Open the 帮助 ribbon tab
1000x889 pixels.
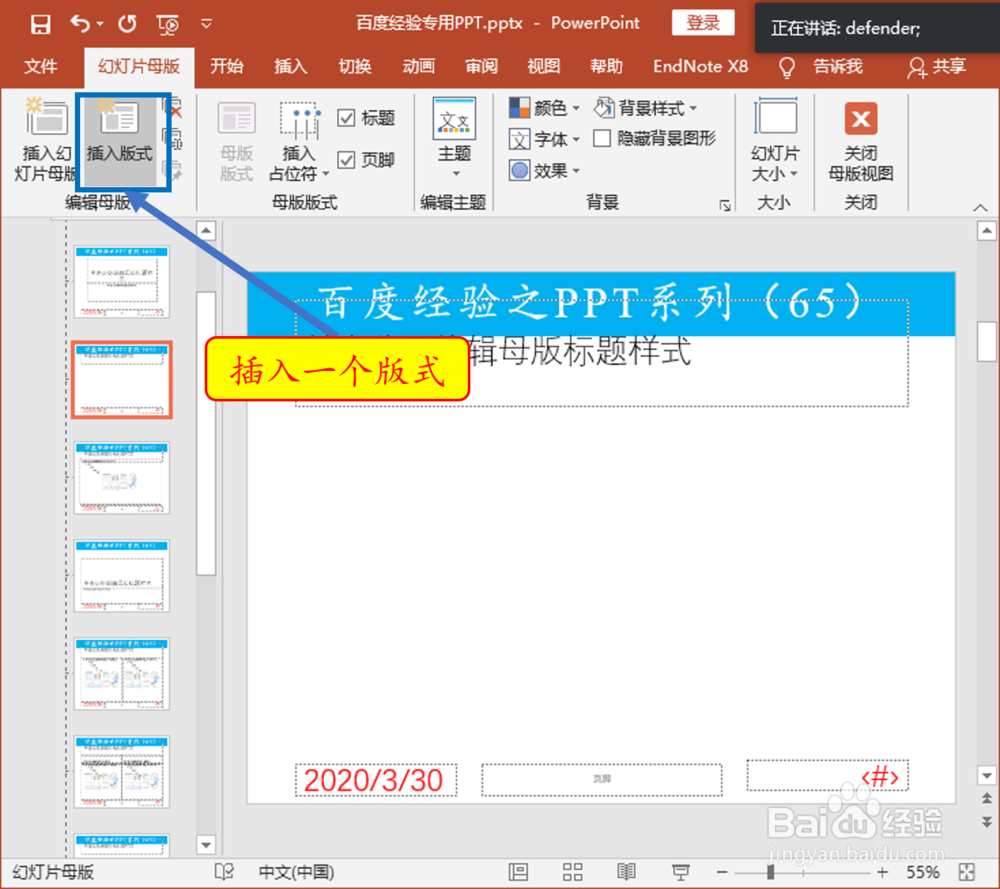606,66
